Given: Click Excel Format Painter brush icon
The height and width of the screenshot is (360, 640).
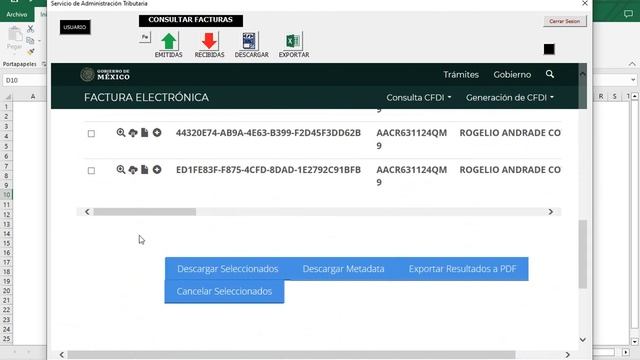Looking at the screenshot, I should tap(31, 52).
